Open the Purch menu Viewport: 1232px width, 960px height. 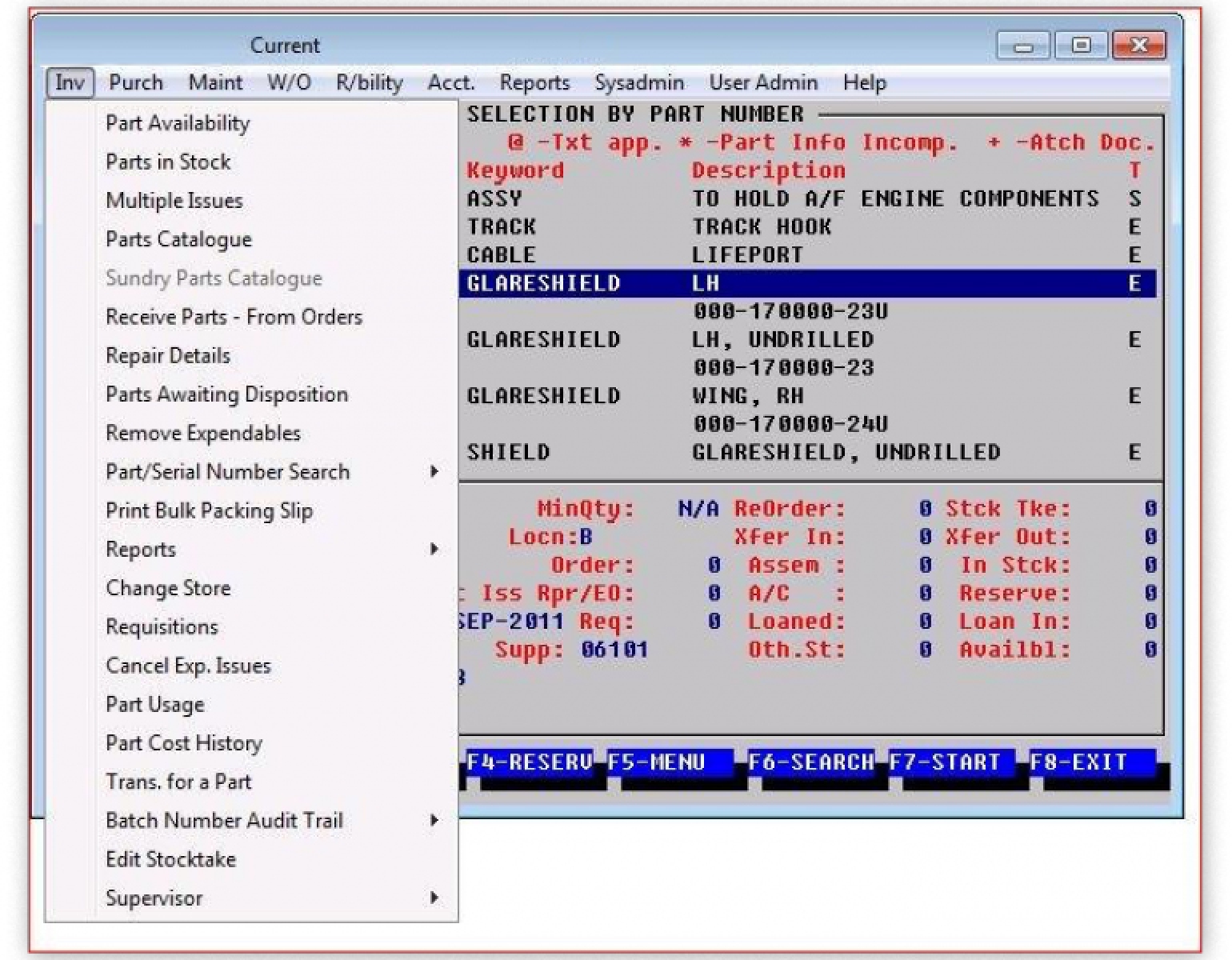[x=136, y=82]
